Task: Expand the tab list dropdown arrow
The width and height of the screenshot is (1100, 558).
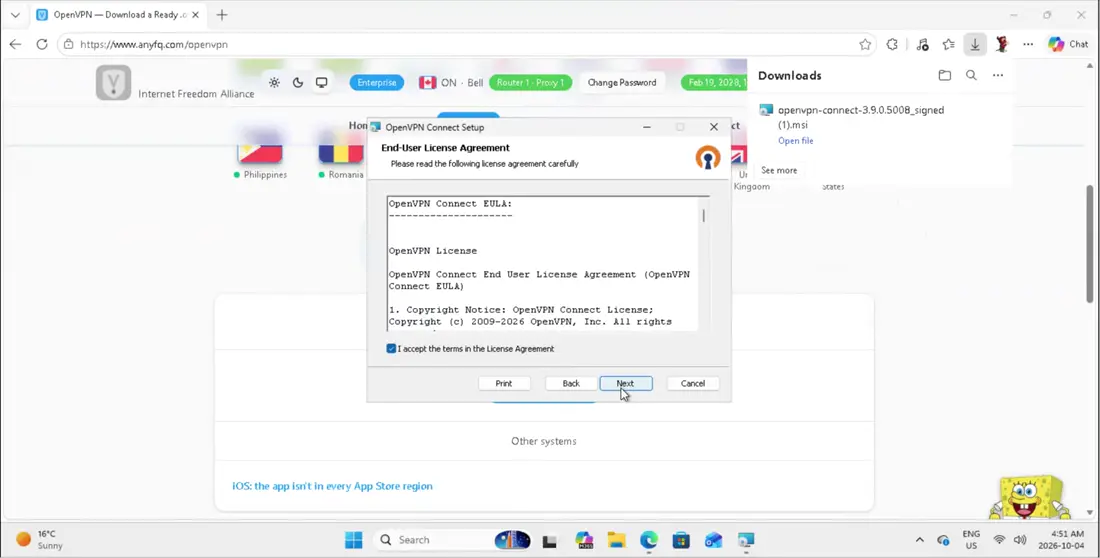Action: click(15, 15)
